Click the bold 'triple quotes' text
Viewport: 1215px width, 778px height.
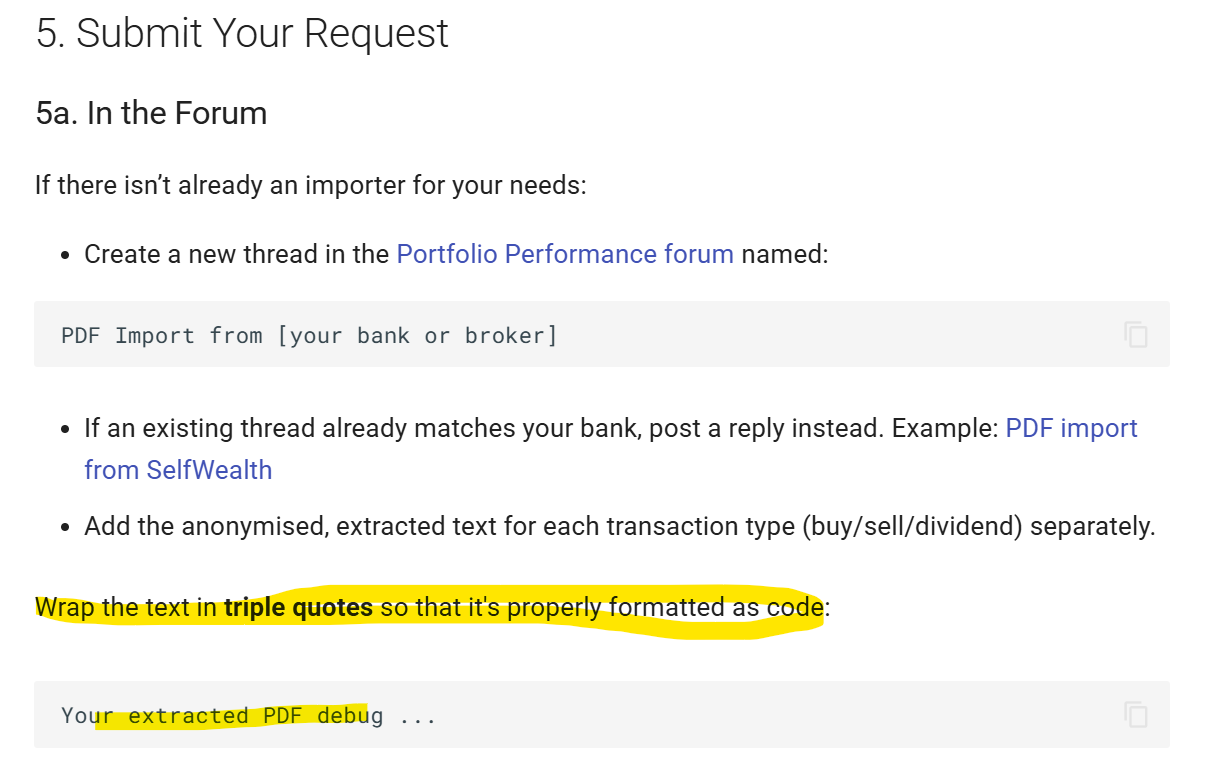click(298, 607)
